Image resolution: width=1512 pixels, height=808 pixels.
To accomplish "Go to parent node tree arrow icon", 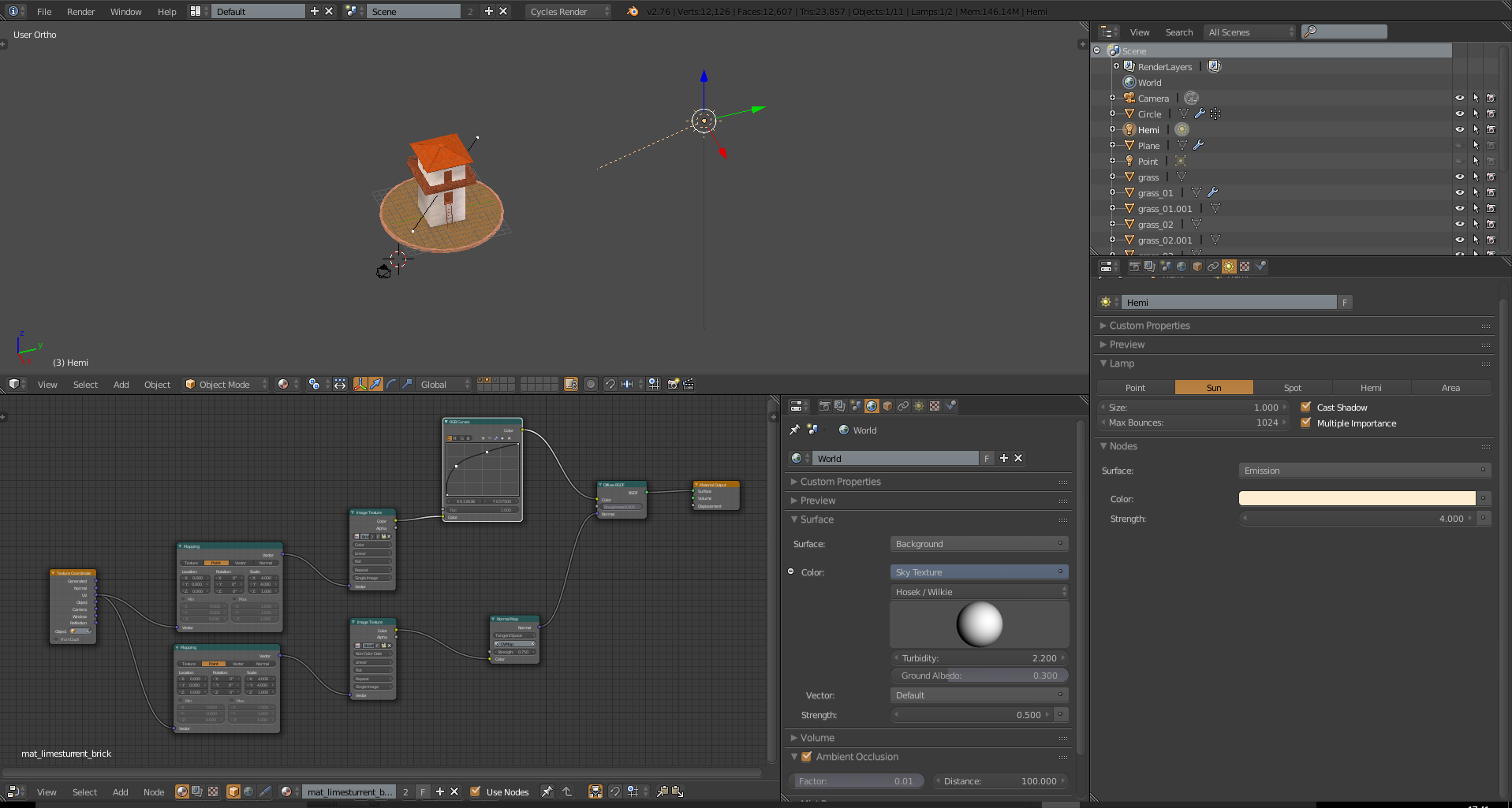I will (x=566, y=791).
